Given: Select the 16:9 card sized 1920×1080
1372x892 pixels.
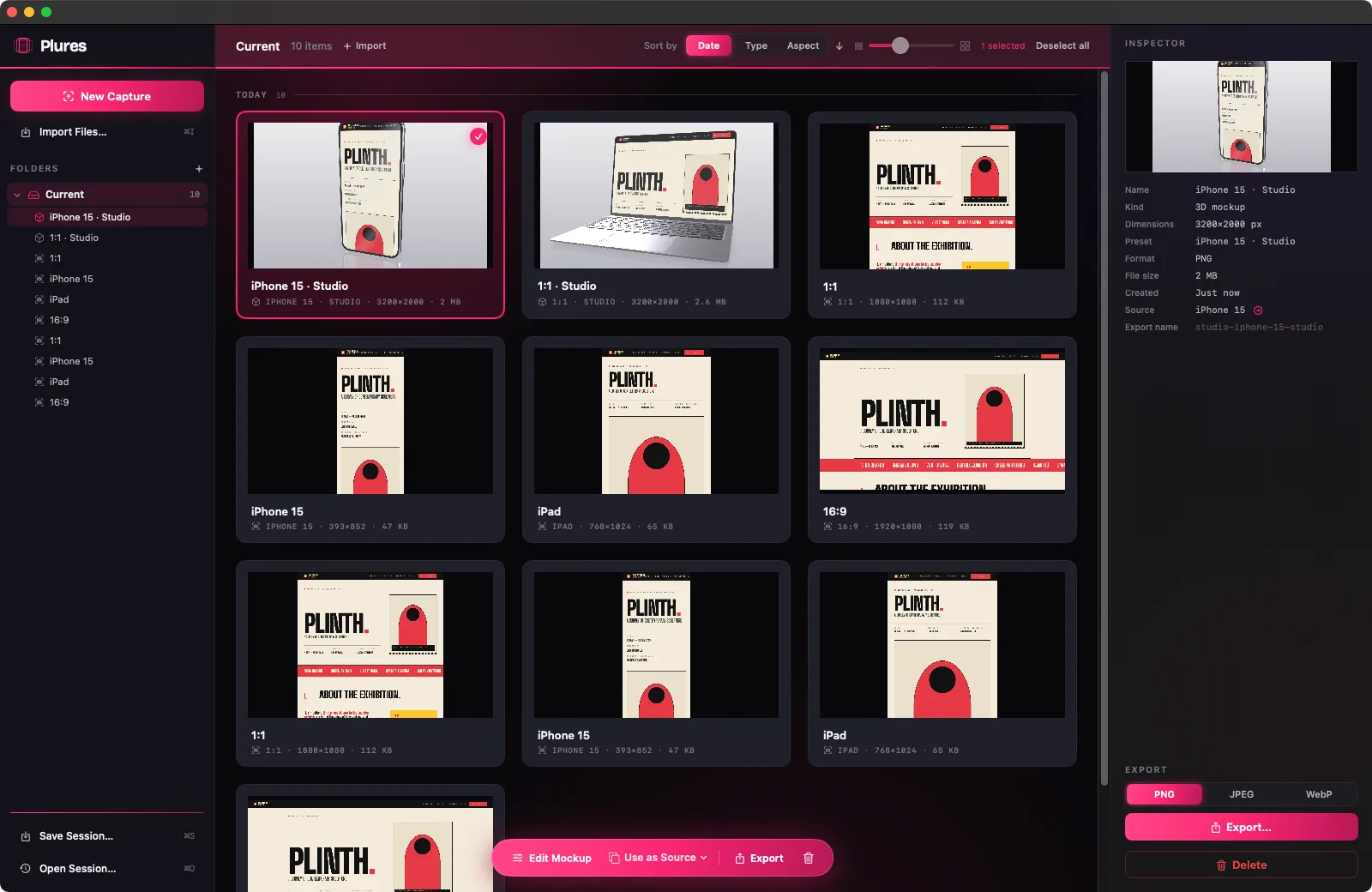Looking at the screenshot, I should [x=942, y=439].
